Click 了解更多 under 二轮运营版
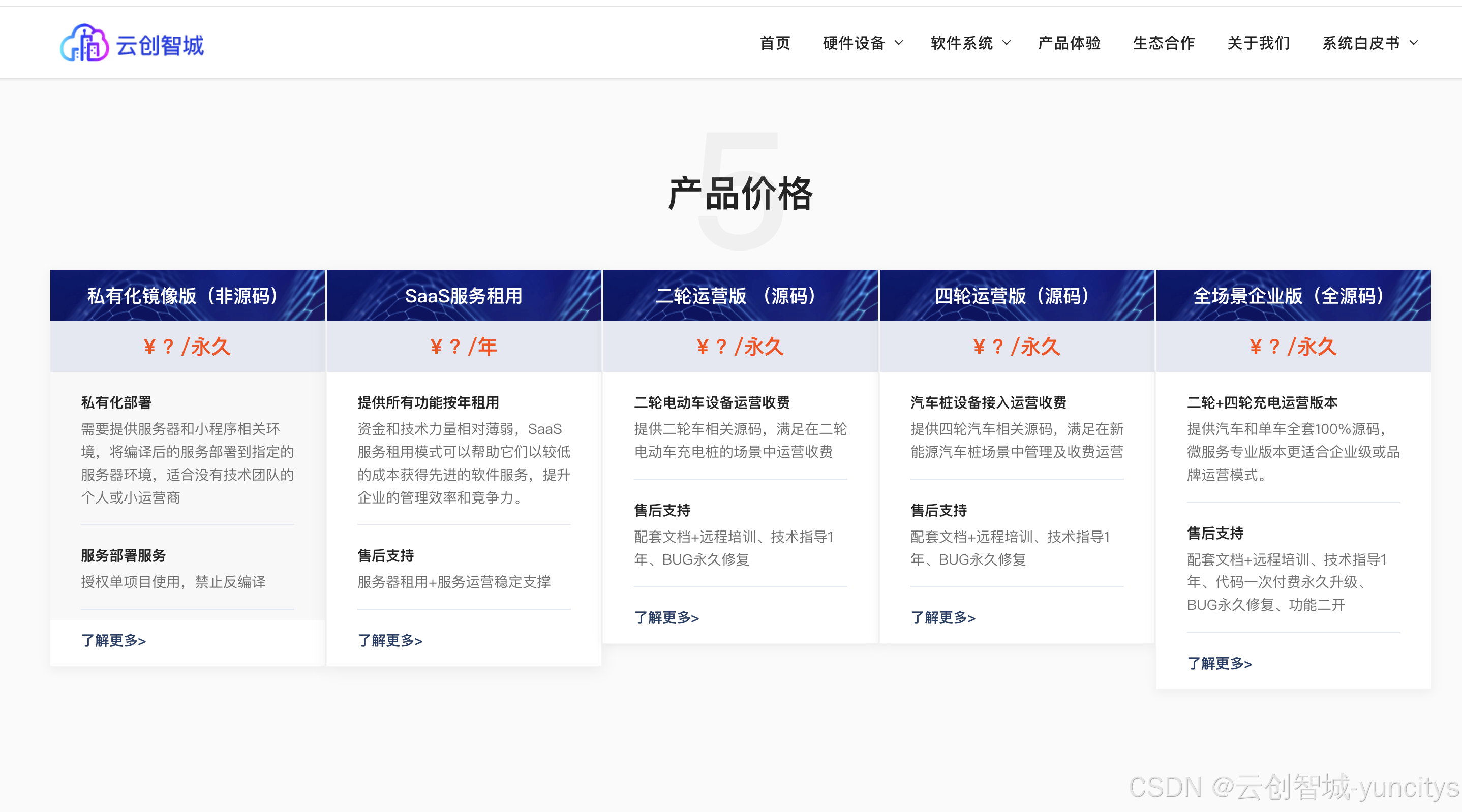 [x=666, y=617]
